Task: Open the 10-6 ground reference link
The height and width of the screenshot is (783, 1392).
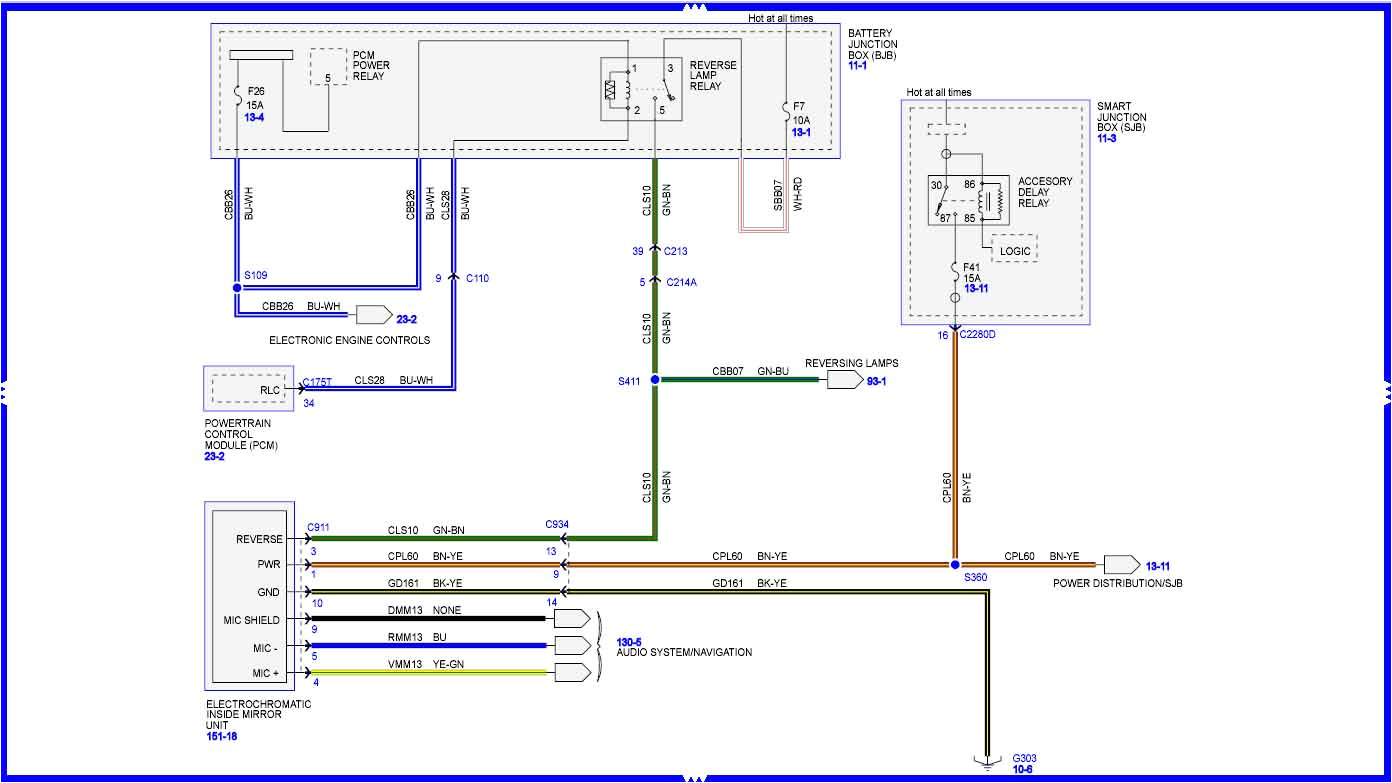Action: (1022, 769)
